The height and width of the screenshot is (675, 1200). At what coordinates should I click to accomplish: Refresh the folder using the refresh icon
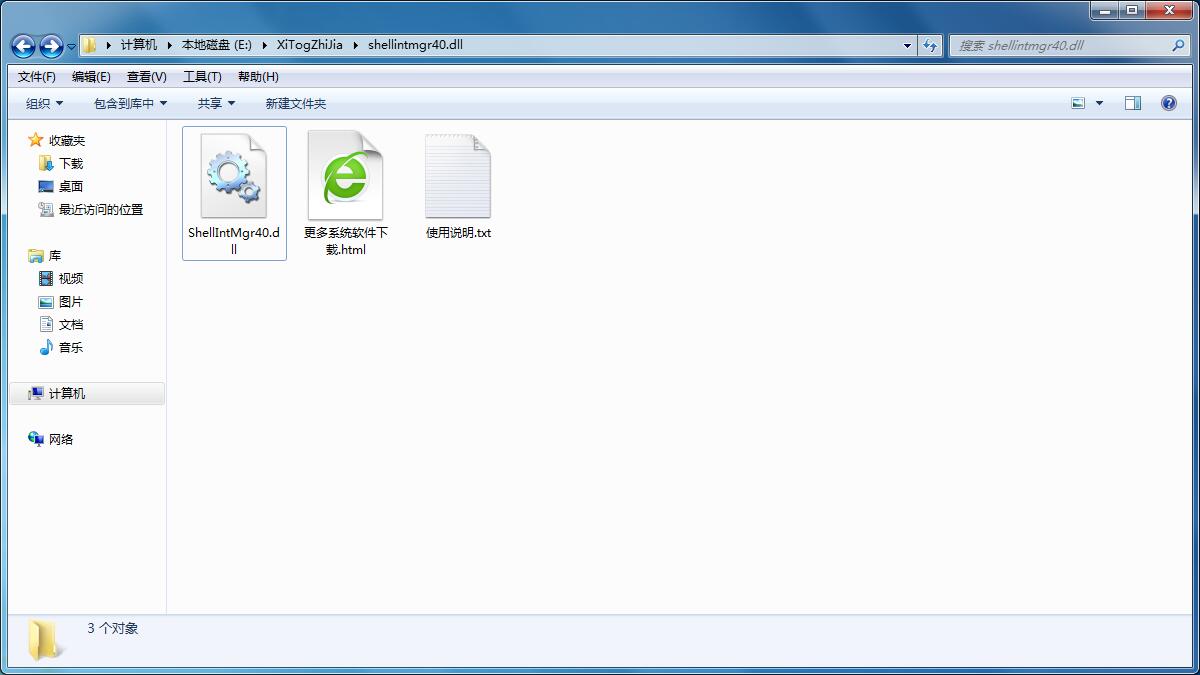(x=931, y=45)
